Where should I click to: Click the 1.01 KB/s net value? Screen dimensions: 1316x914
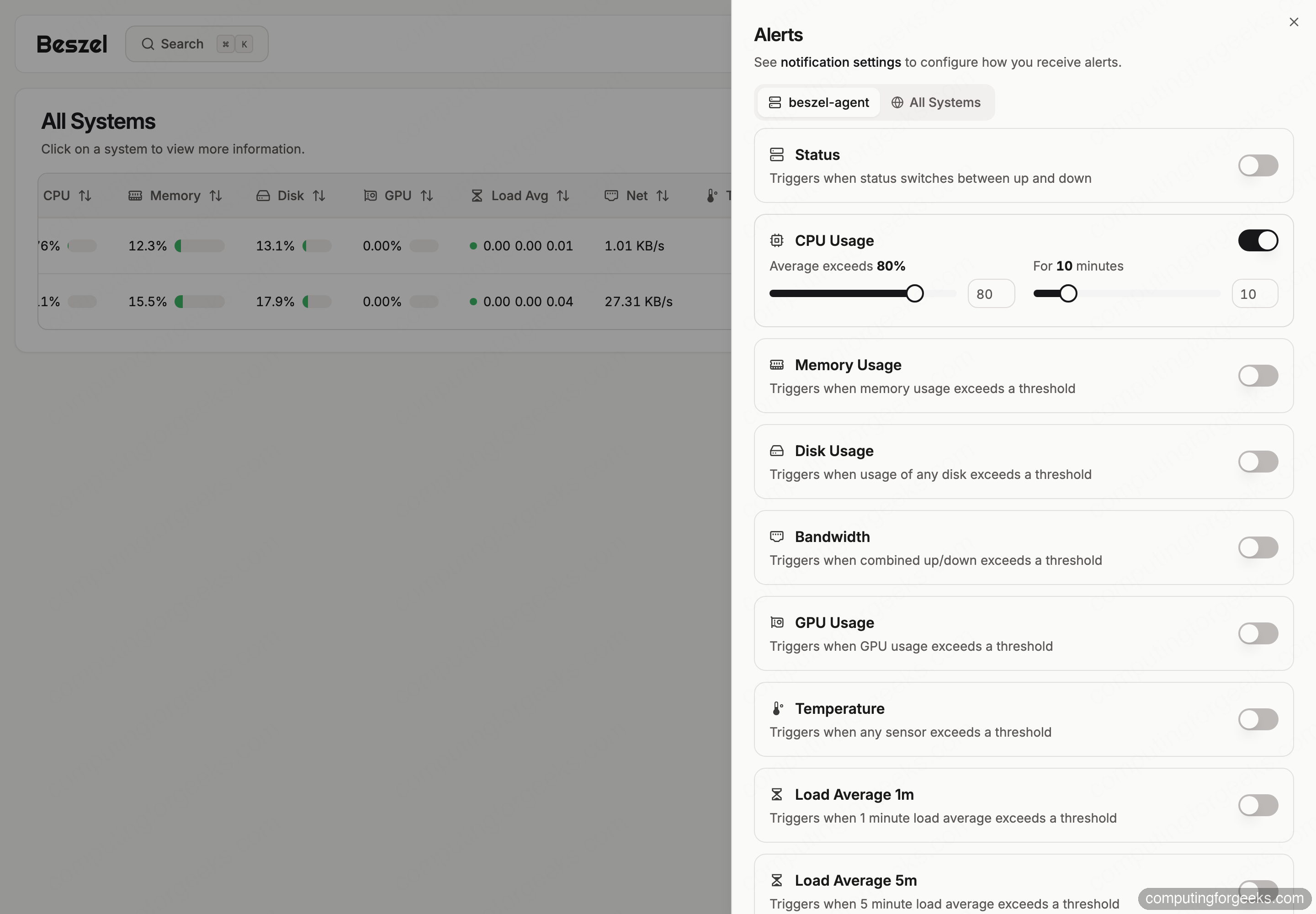pyautogui.click(x=635, y=246)
